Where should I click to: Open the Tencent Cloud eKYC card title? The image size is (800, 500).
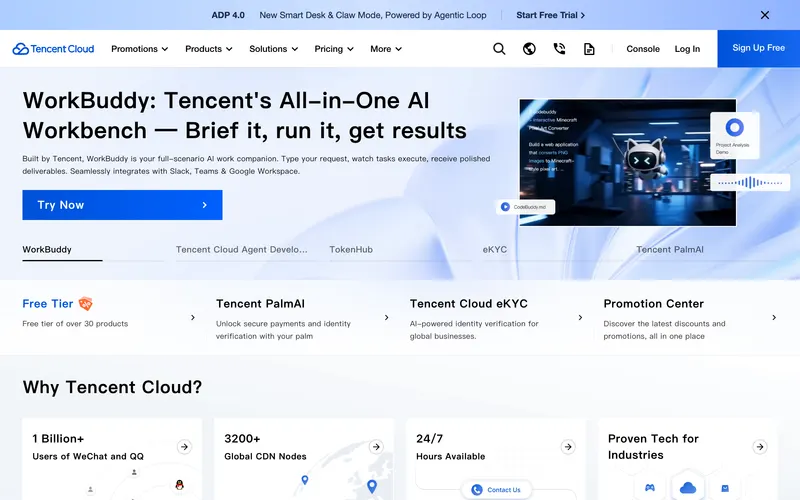point(468,304)
